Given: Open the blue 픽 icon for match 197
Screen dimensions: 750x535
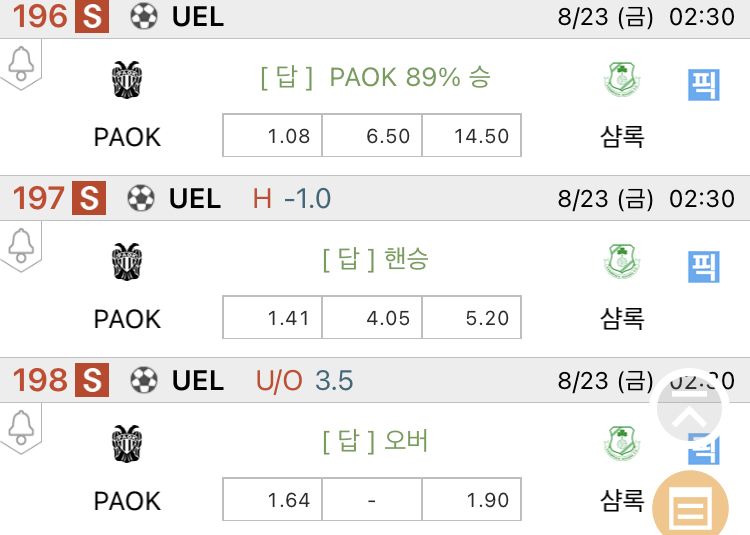Looking at the screenshot, I should coord(704,267).
